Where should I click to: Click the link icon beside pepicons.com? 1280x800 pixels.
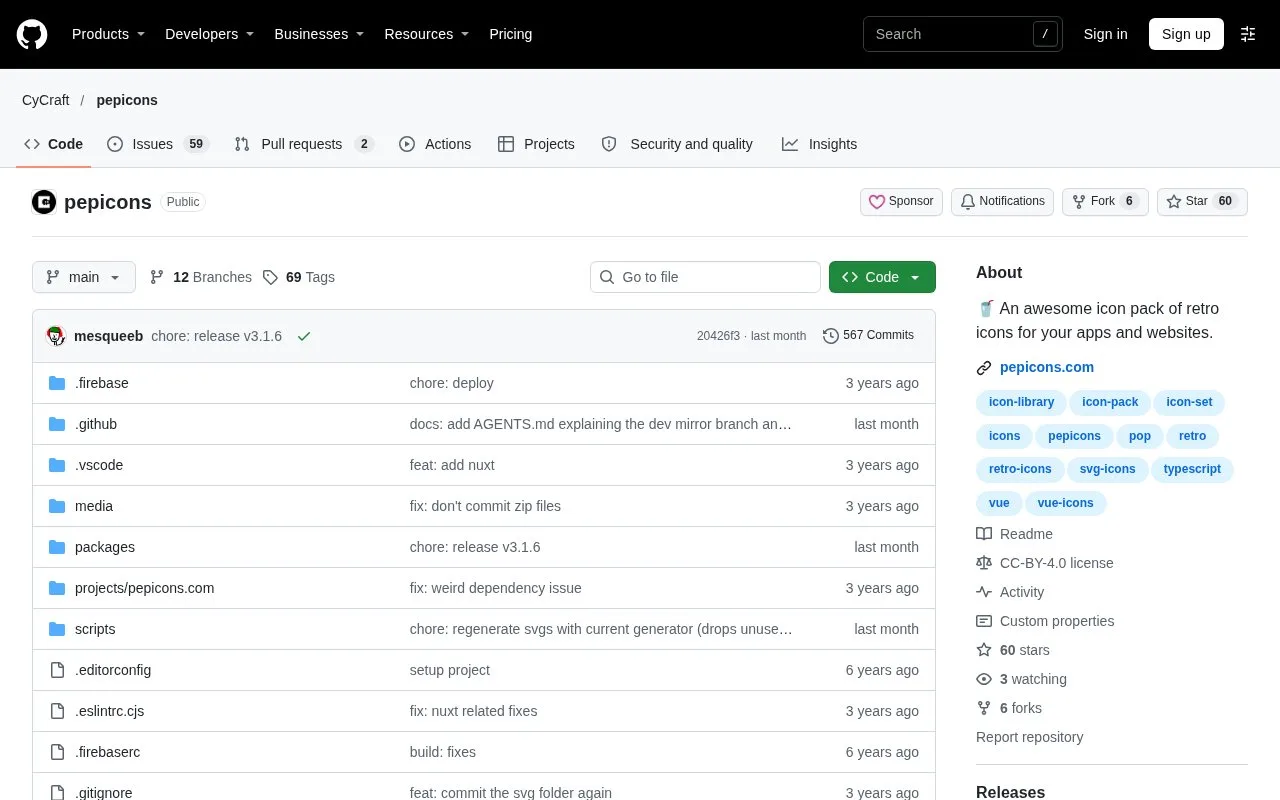point(984,368)
